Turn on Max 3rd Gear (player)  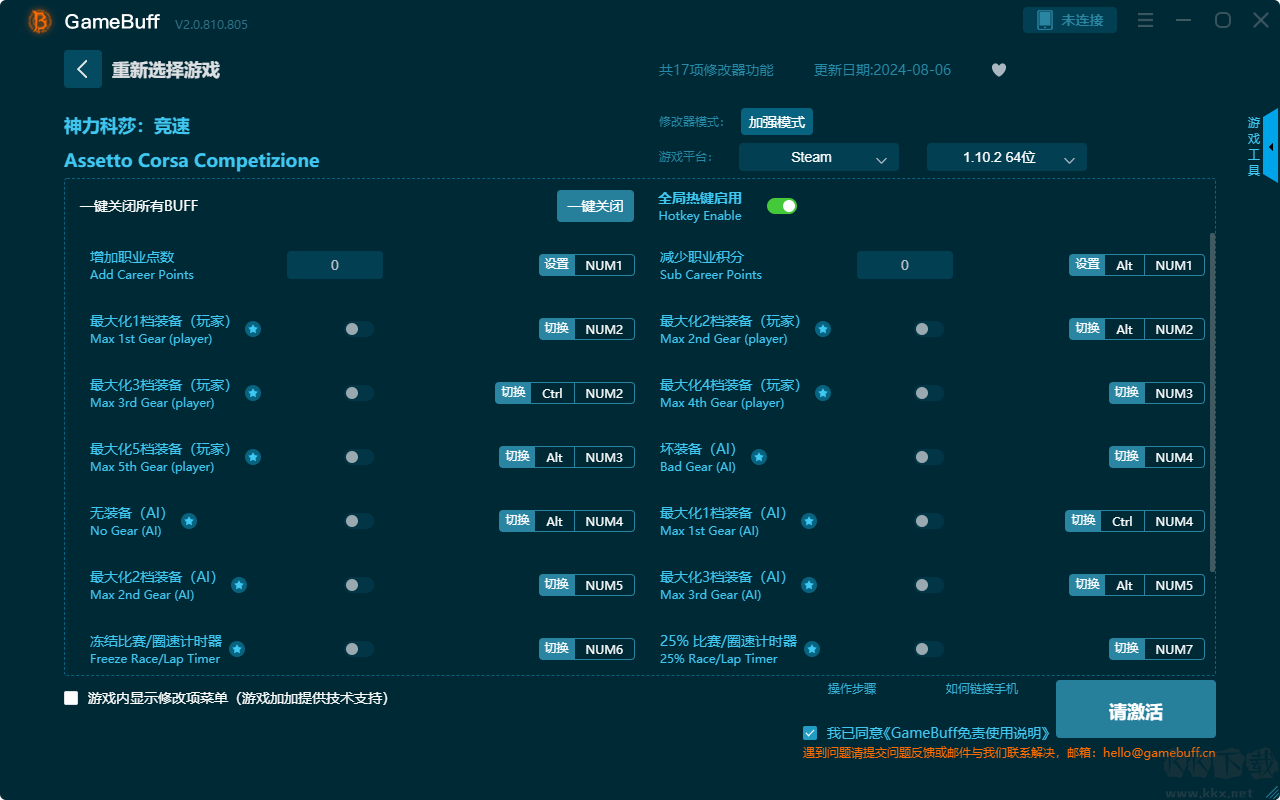pyautogui.click(x=359, y=393)
